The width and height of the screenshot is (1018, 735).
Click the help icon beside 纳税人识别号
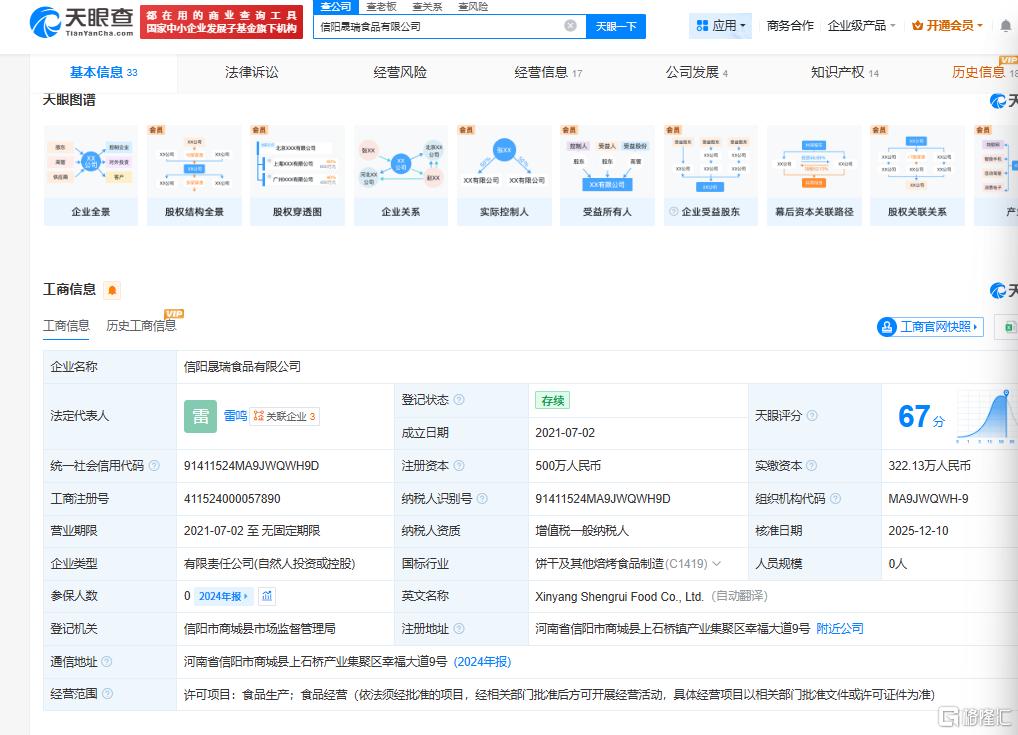point(482,499)
